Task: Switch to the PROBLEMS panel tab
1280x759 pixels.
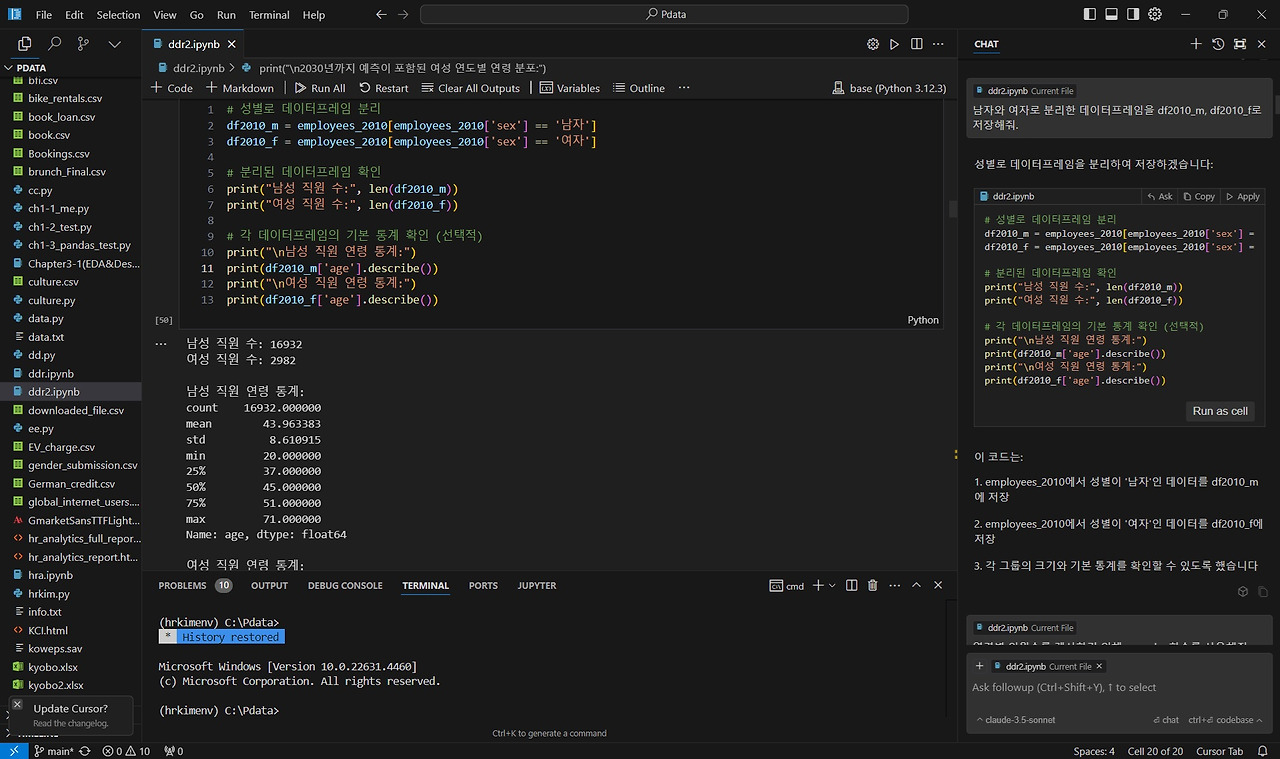Action: [x=182, y=586]
